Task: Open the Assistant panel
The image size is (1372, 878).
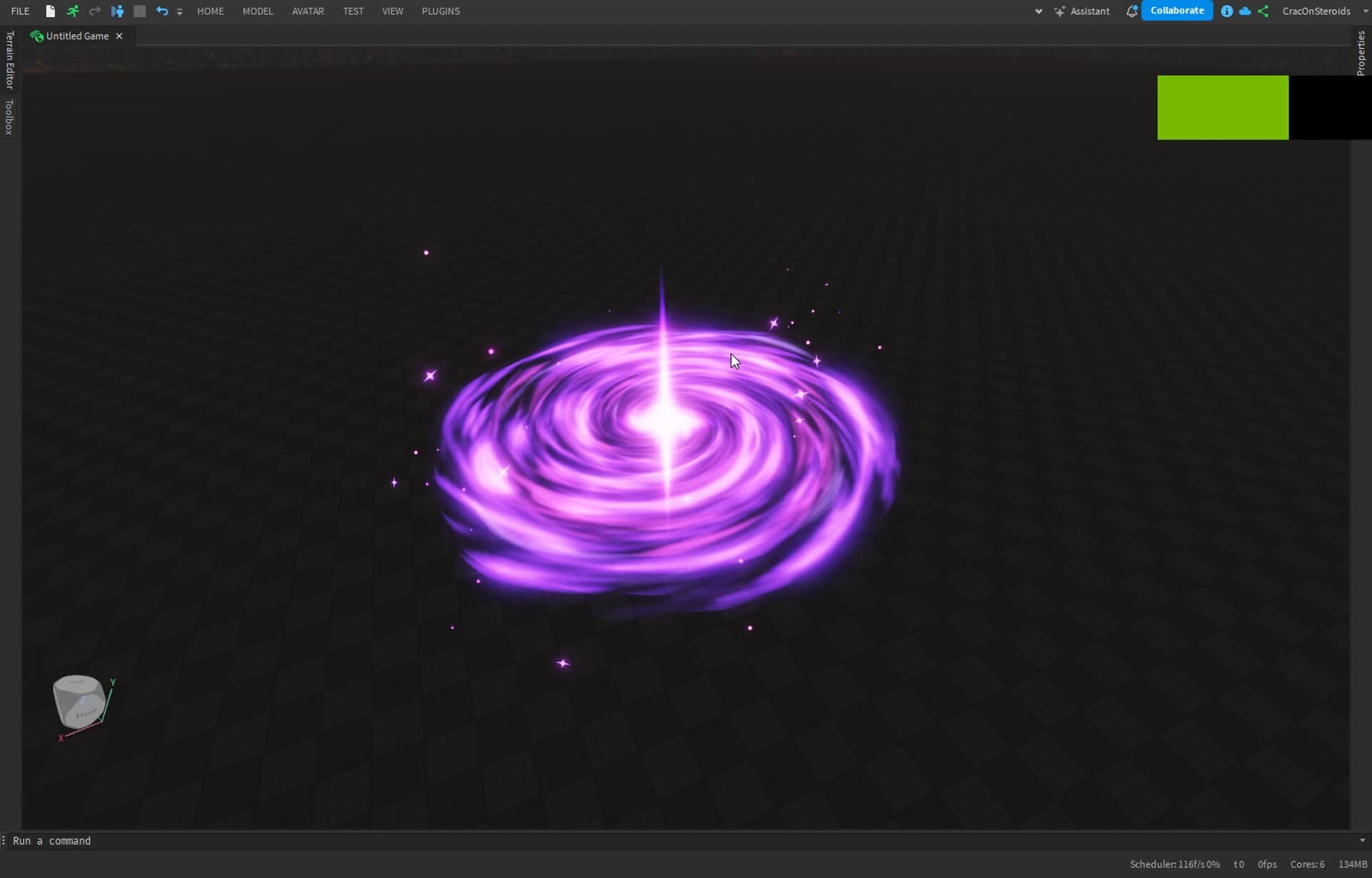Action: tap(1082, 11)
